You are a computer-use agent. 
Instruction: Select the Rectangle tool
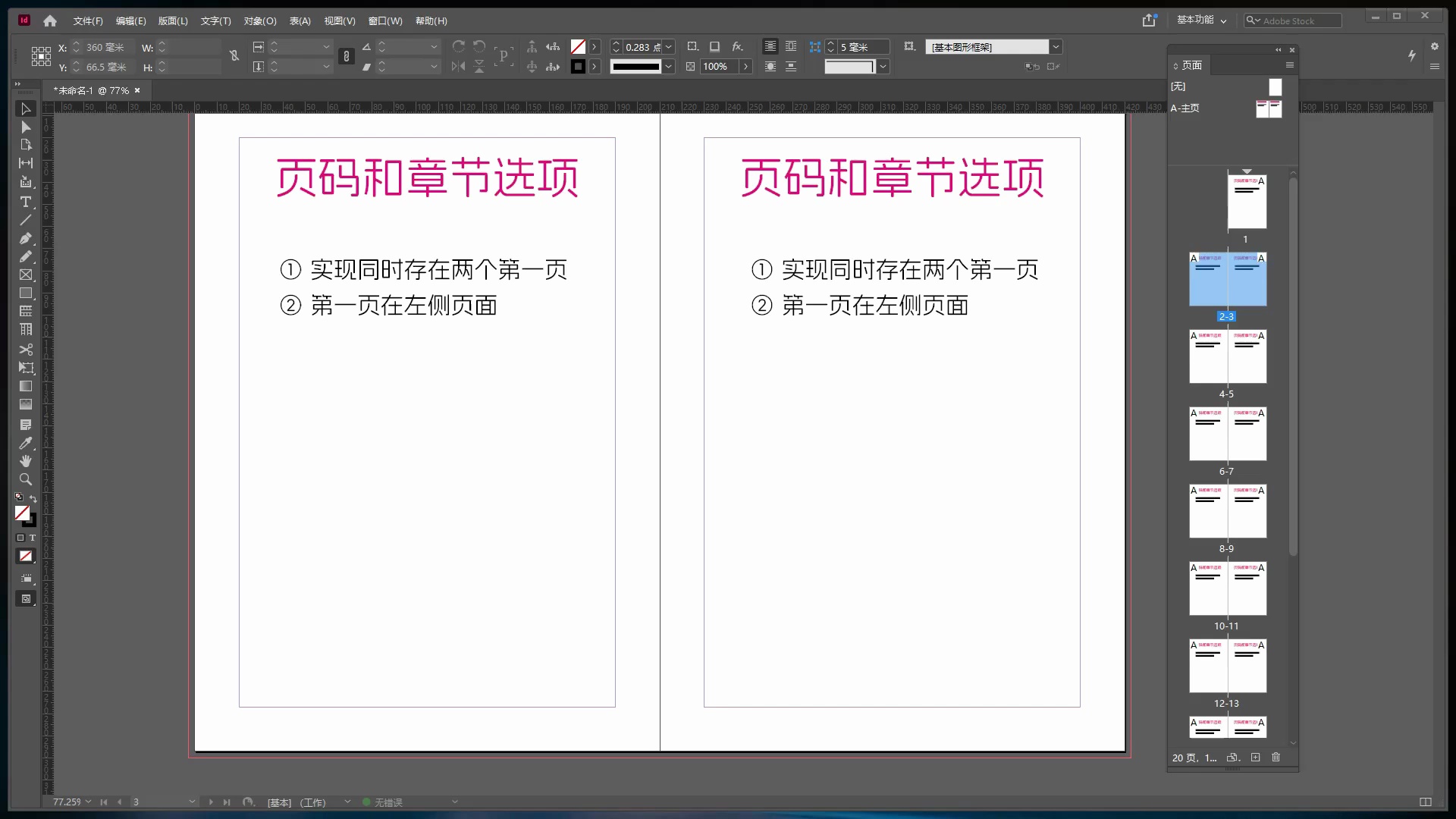click(x=26, y=293)
